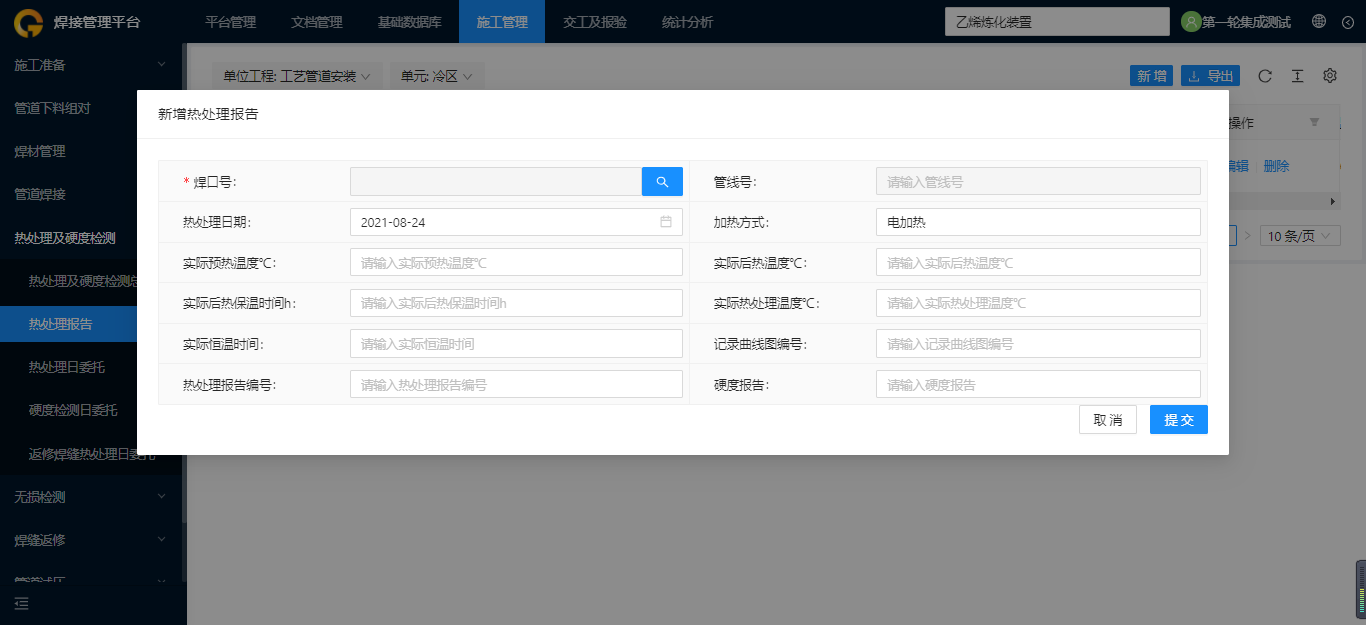Click the platform logo icon
Image resolution: width=1366 pixels, height=625 pixels.
pos(28,22)
